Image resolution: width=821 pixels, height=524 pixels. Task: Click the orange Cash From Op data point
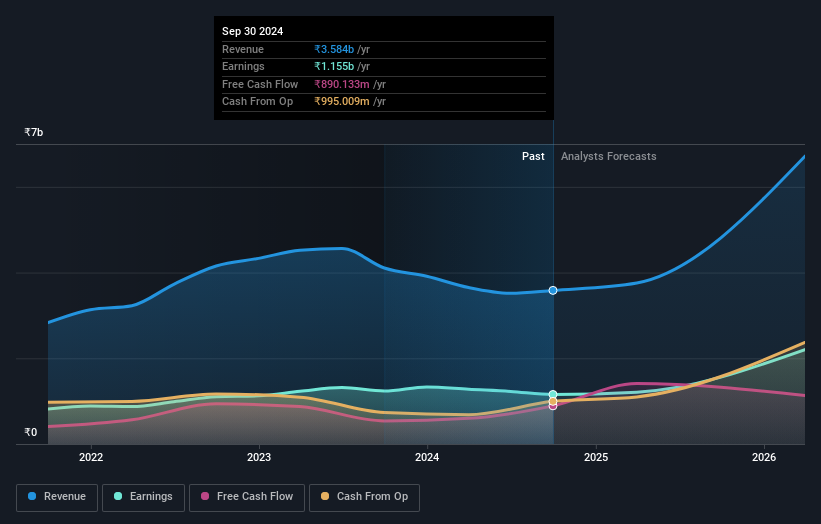[553, 402]
